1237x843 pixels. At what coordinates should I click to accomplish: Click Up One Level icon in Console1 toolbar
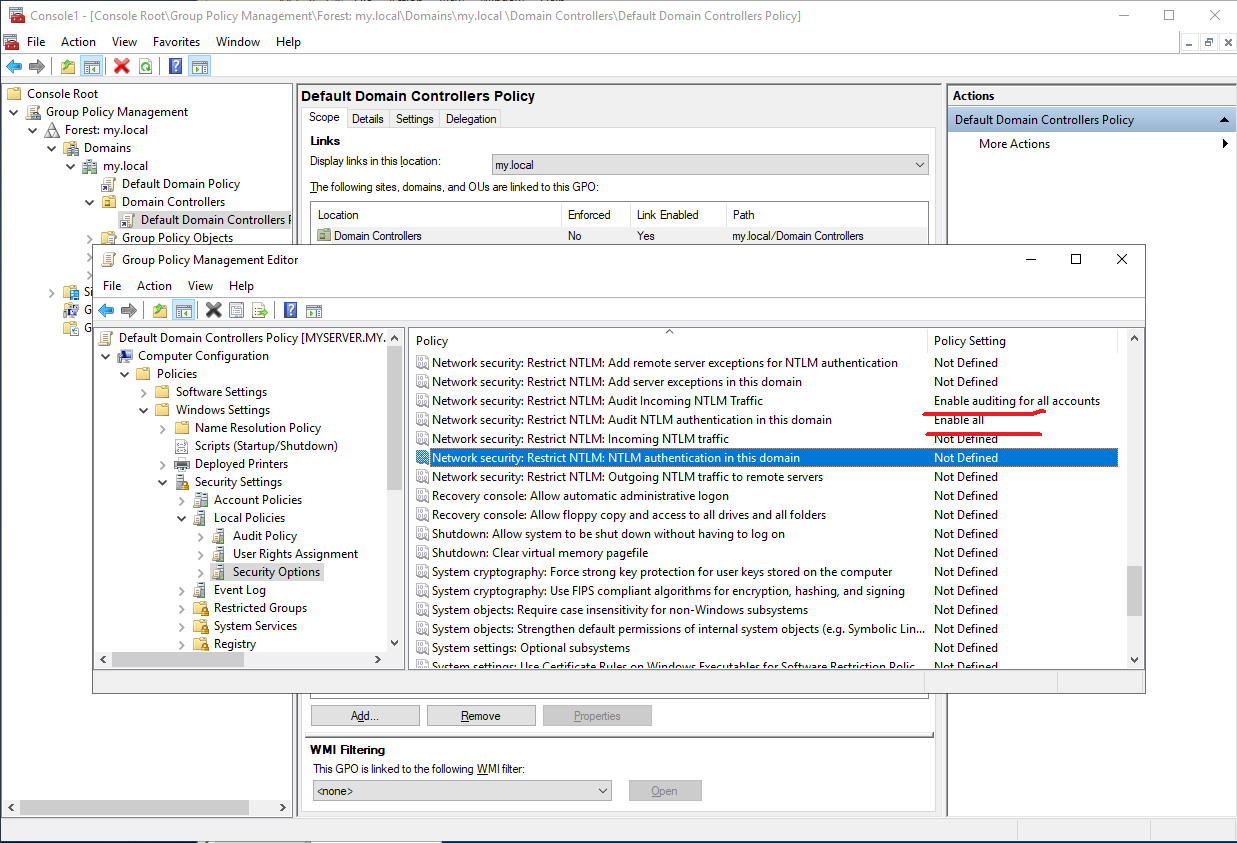point(67,66)
